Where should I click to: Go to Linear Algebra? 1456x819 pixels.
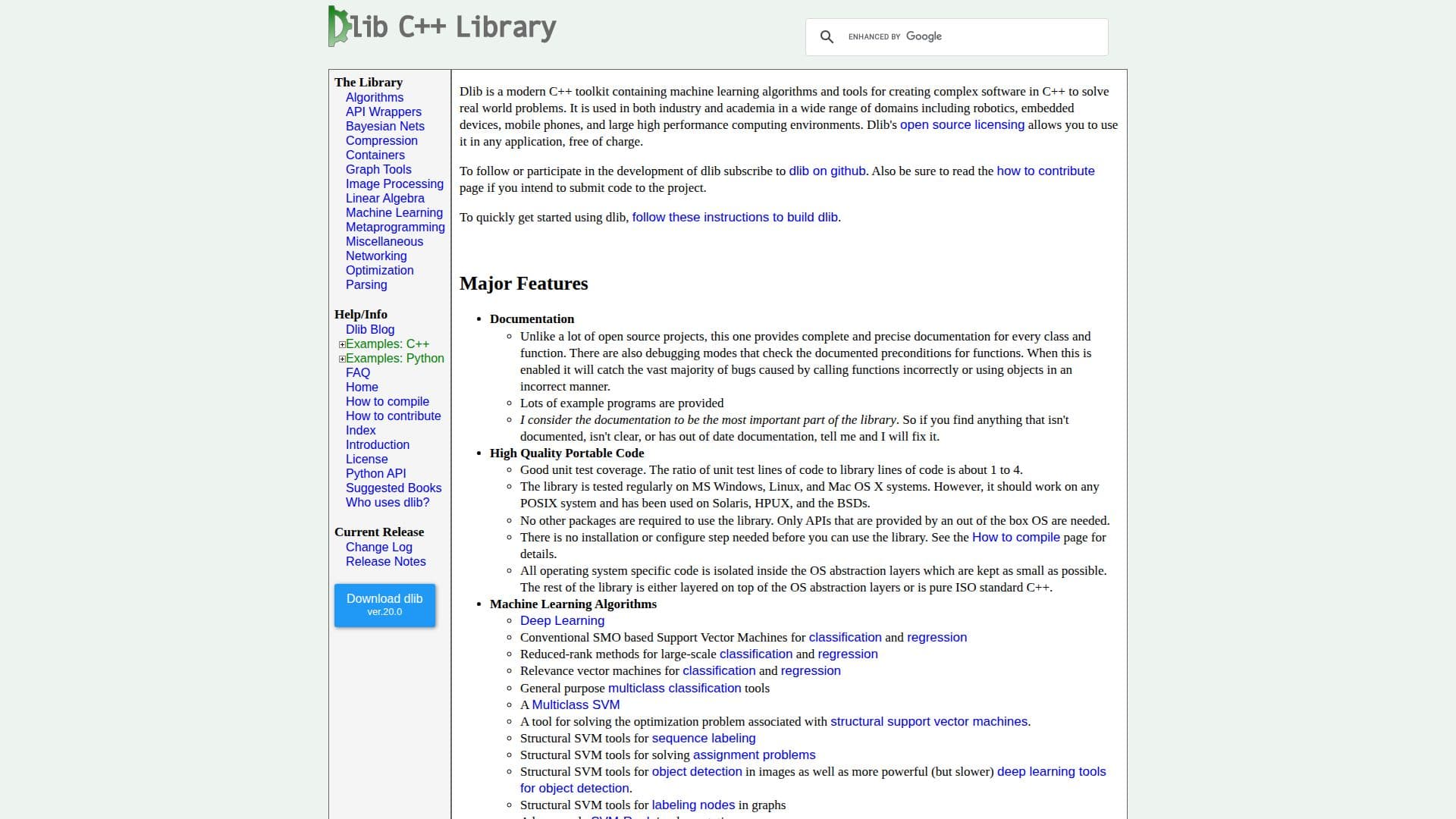(385, 198)
